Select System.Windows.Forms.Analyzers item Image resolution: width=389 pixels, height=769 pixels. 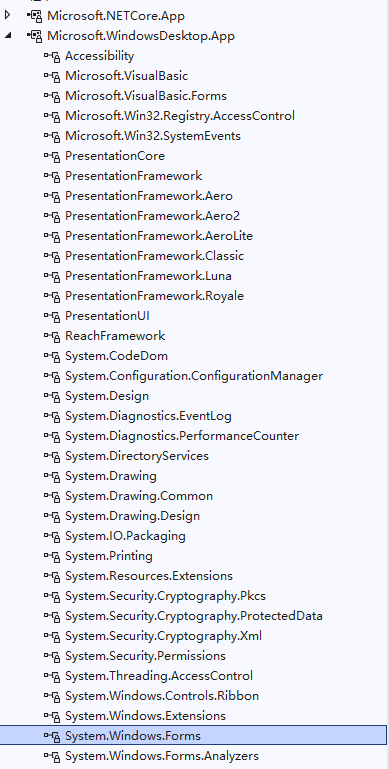pos(162,756)
